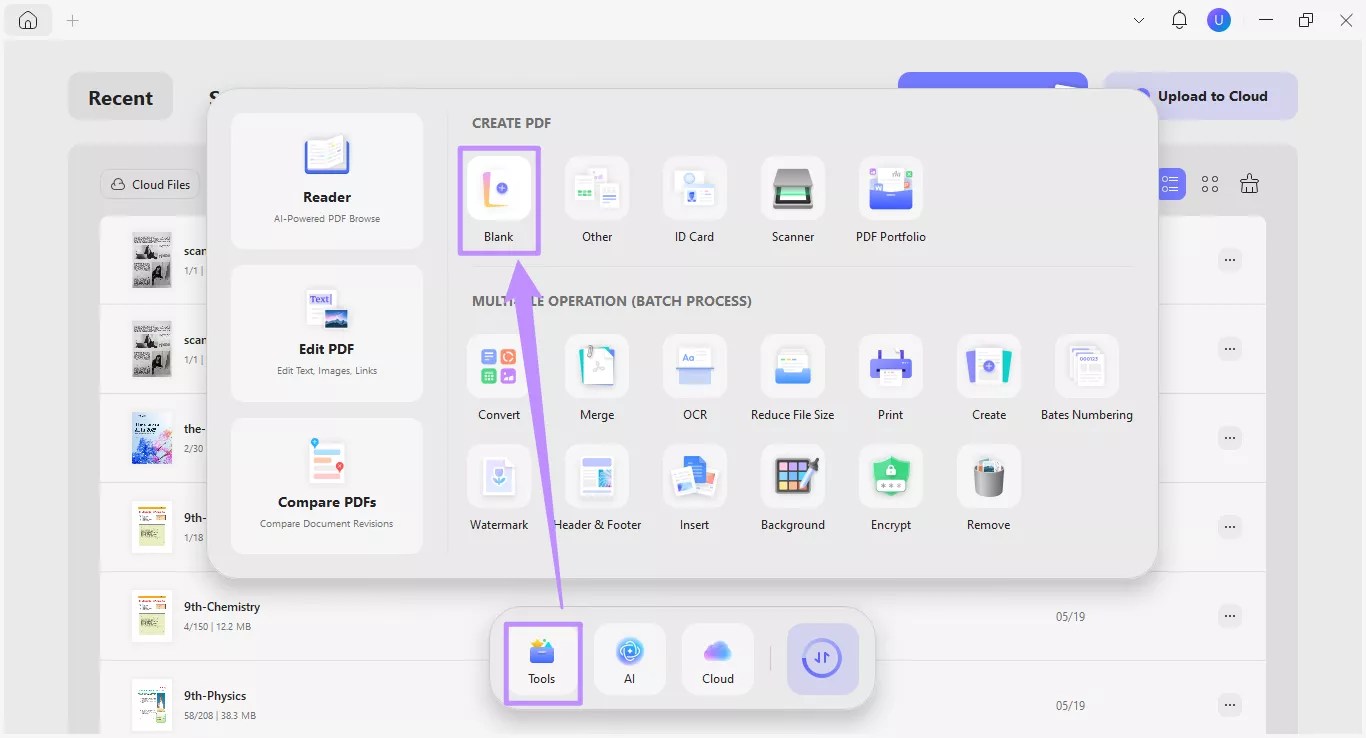1366x738 pixels.
Task: Open PDF Portfolio creation
Action: pyautogui.click(x=891, y=200)
